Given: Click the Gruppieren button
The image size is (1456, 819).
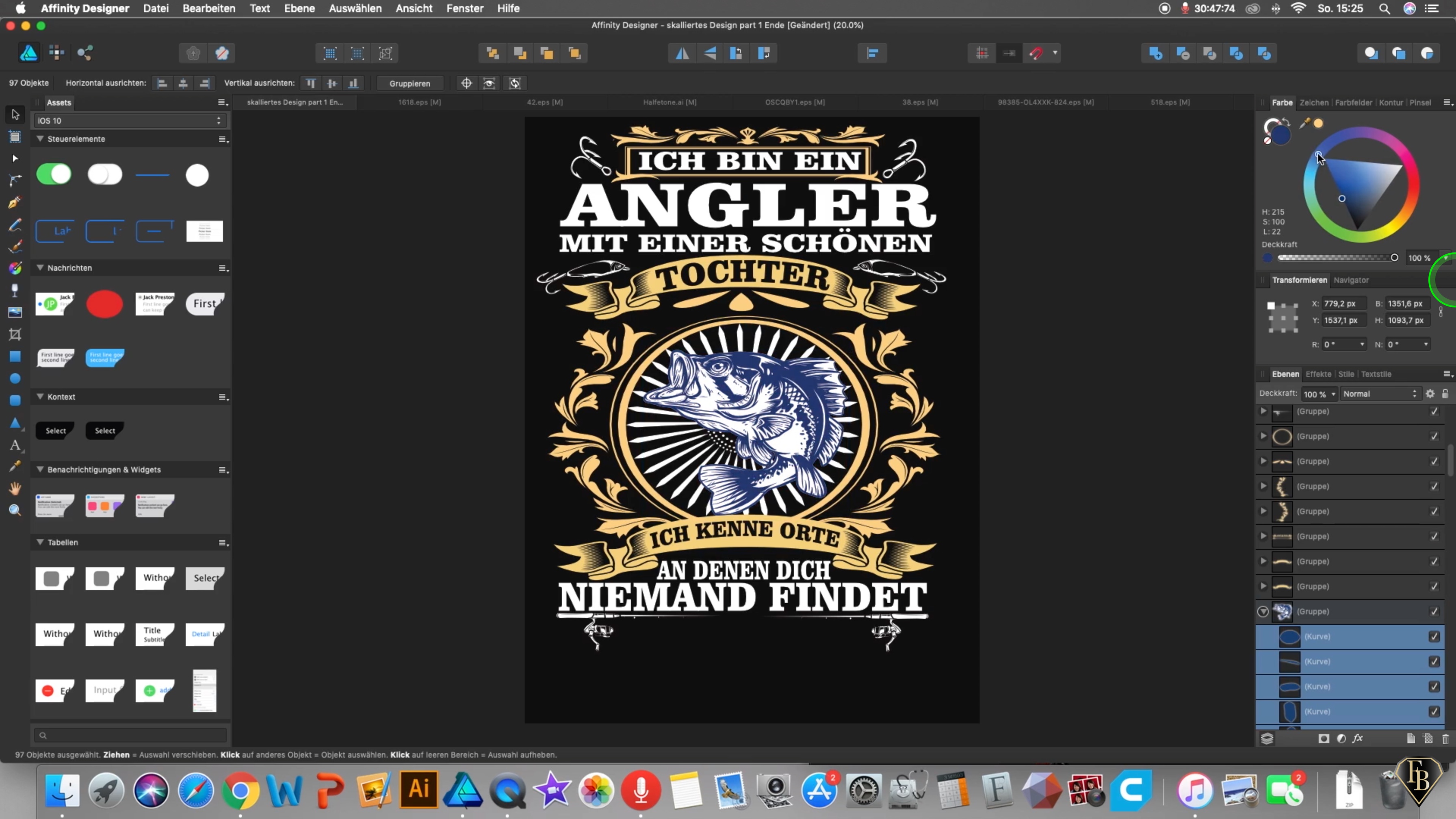Looking at the screenshot, I should click(409, 83).
